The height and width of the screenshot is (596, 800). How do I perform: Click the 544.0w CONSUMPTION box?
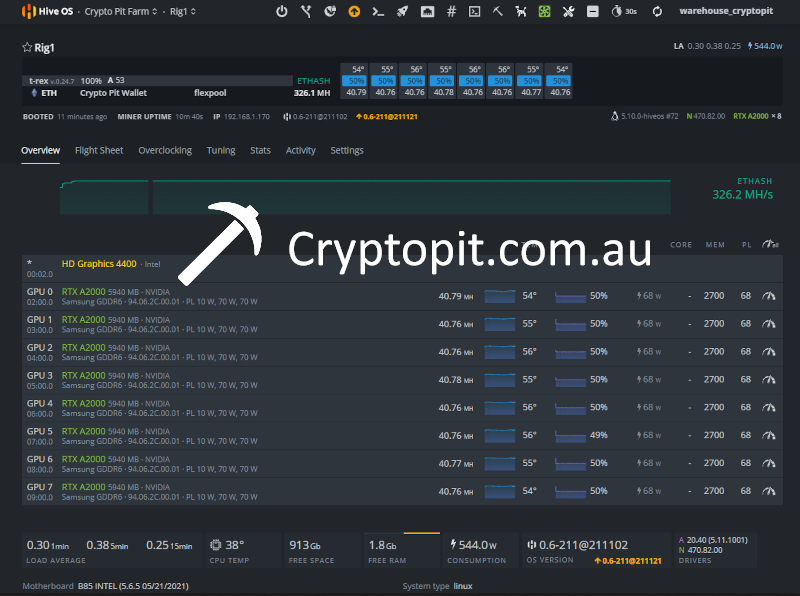coord(481,550)
